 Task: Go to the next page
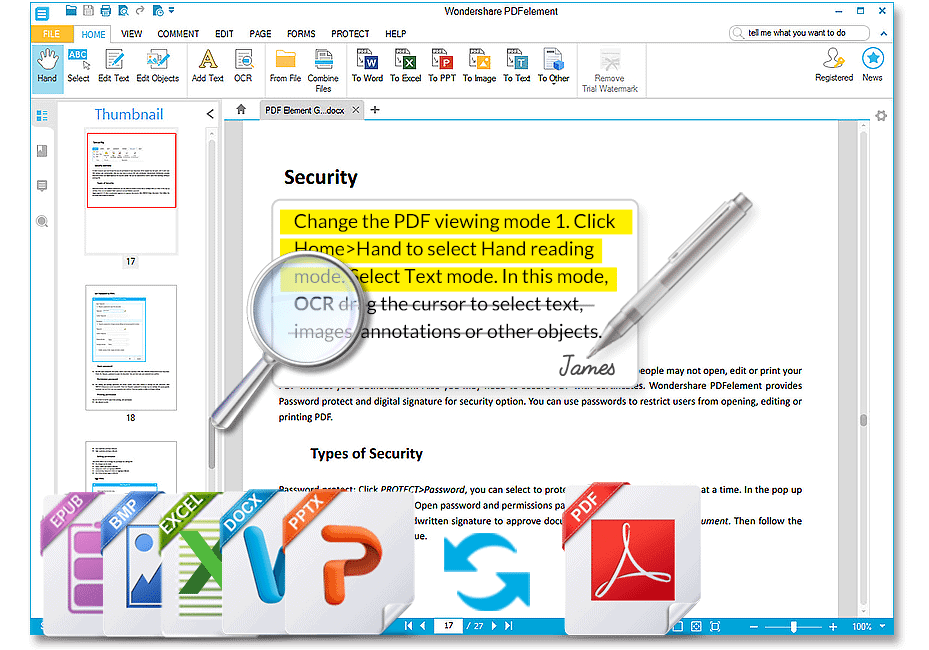(x=494, y=626)
